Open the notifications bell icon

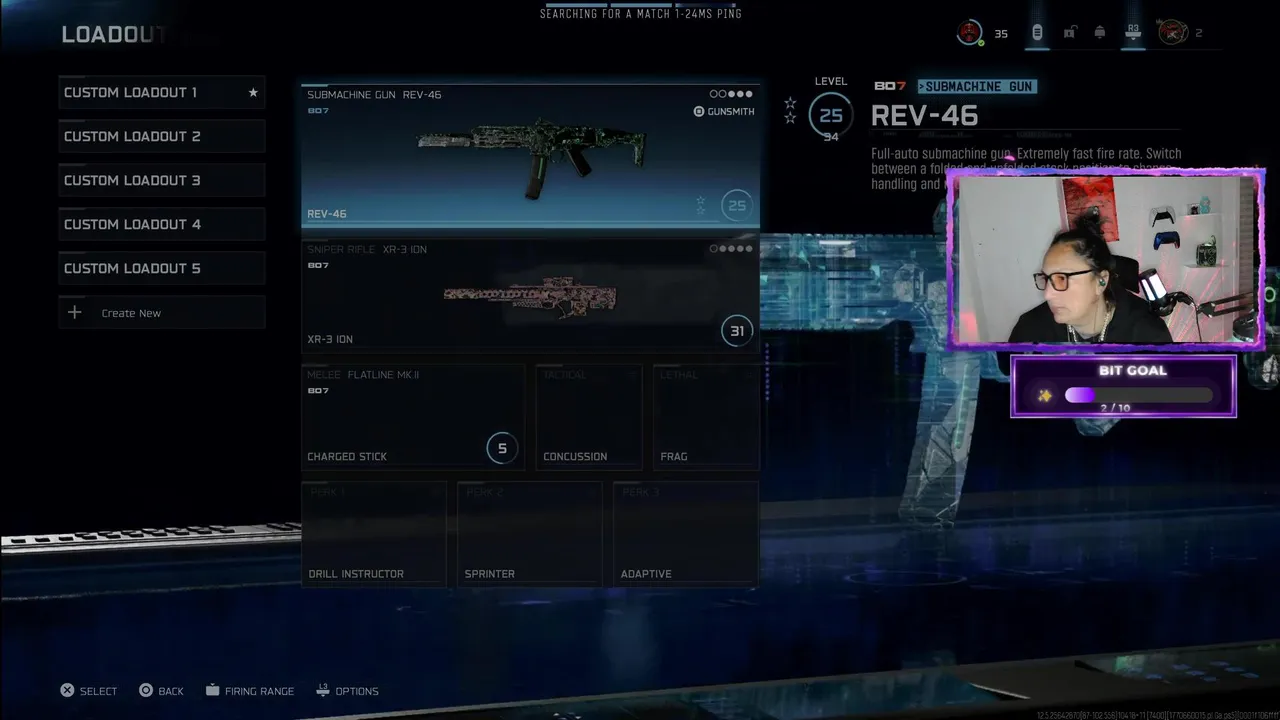[x=1100, y=33]
